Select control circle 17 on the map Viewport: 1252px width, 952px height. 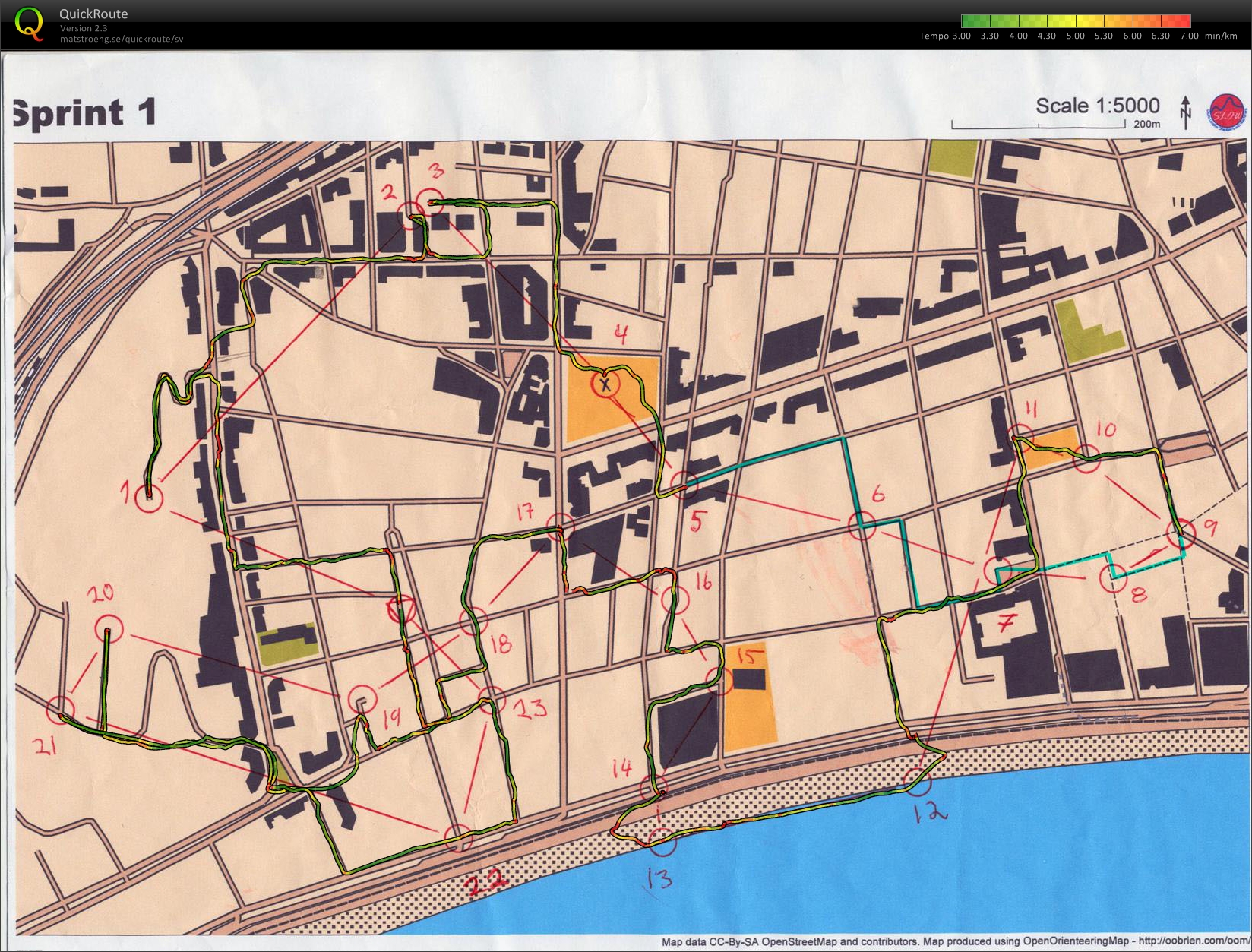coord(561,527)
